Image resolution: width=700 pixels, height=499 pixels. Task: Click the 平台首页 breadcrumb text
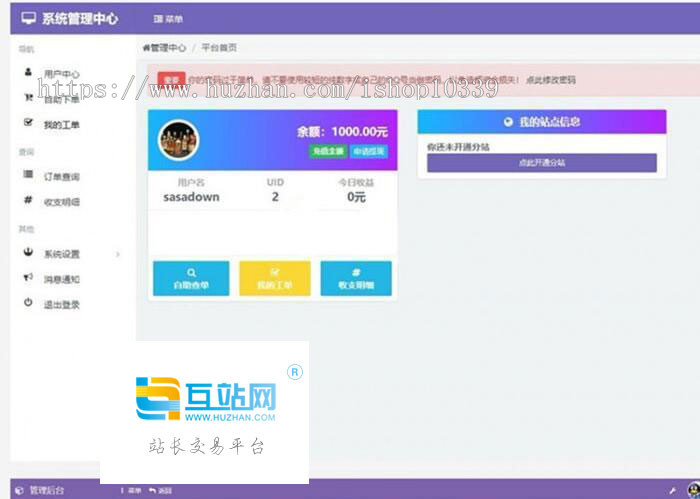[219, 47]
